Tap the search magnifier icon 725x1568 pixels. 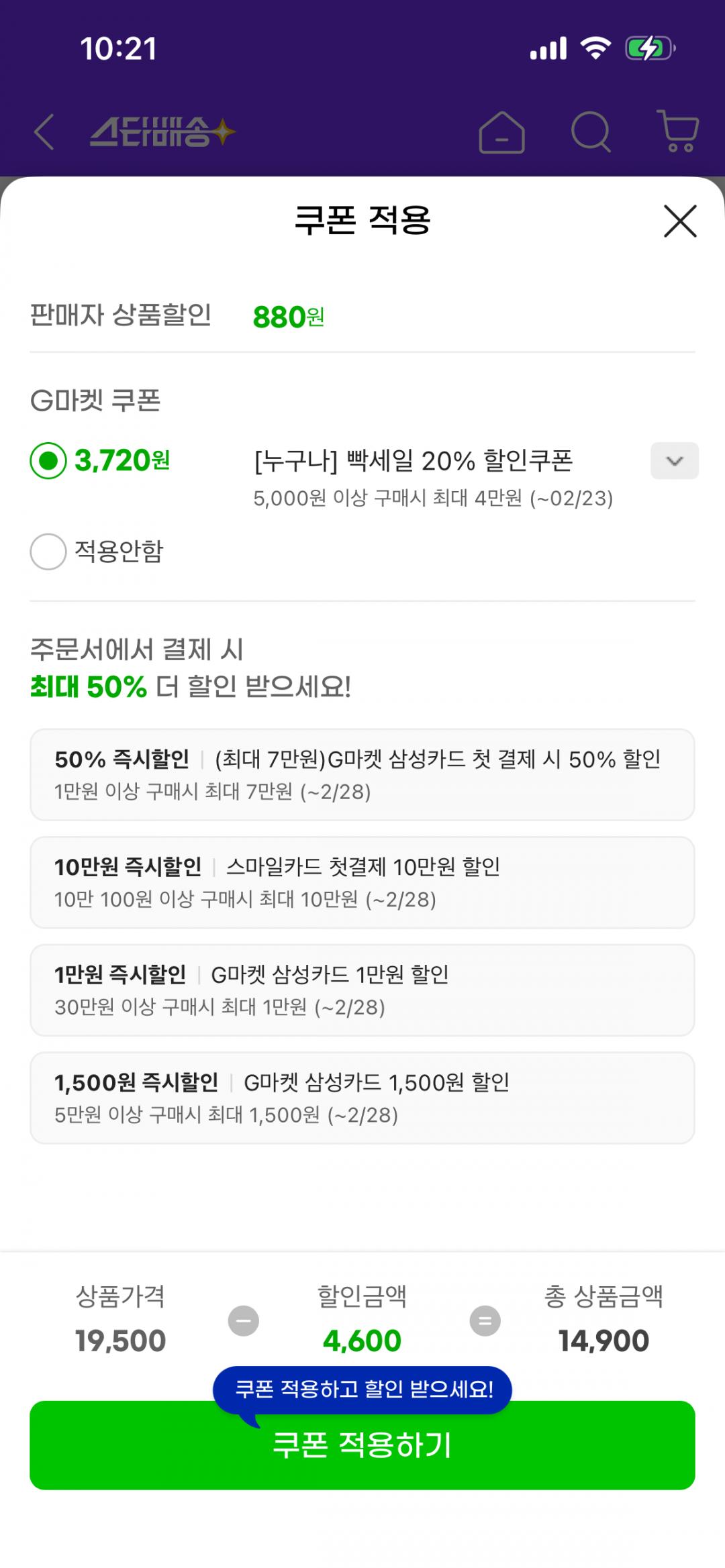click(591, 132)
